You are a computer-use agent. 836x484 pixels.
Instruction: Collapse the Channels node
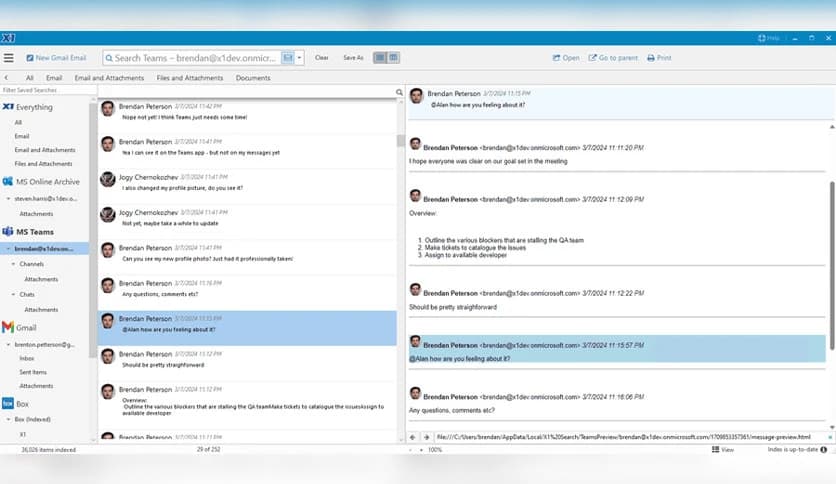pyautogui.click(x=14, y=264)
